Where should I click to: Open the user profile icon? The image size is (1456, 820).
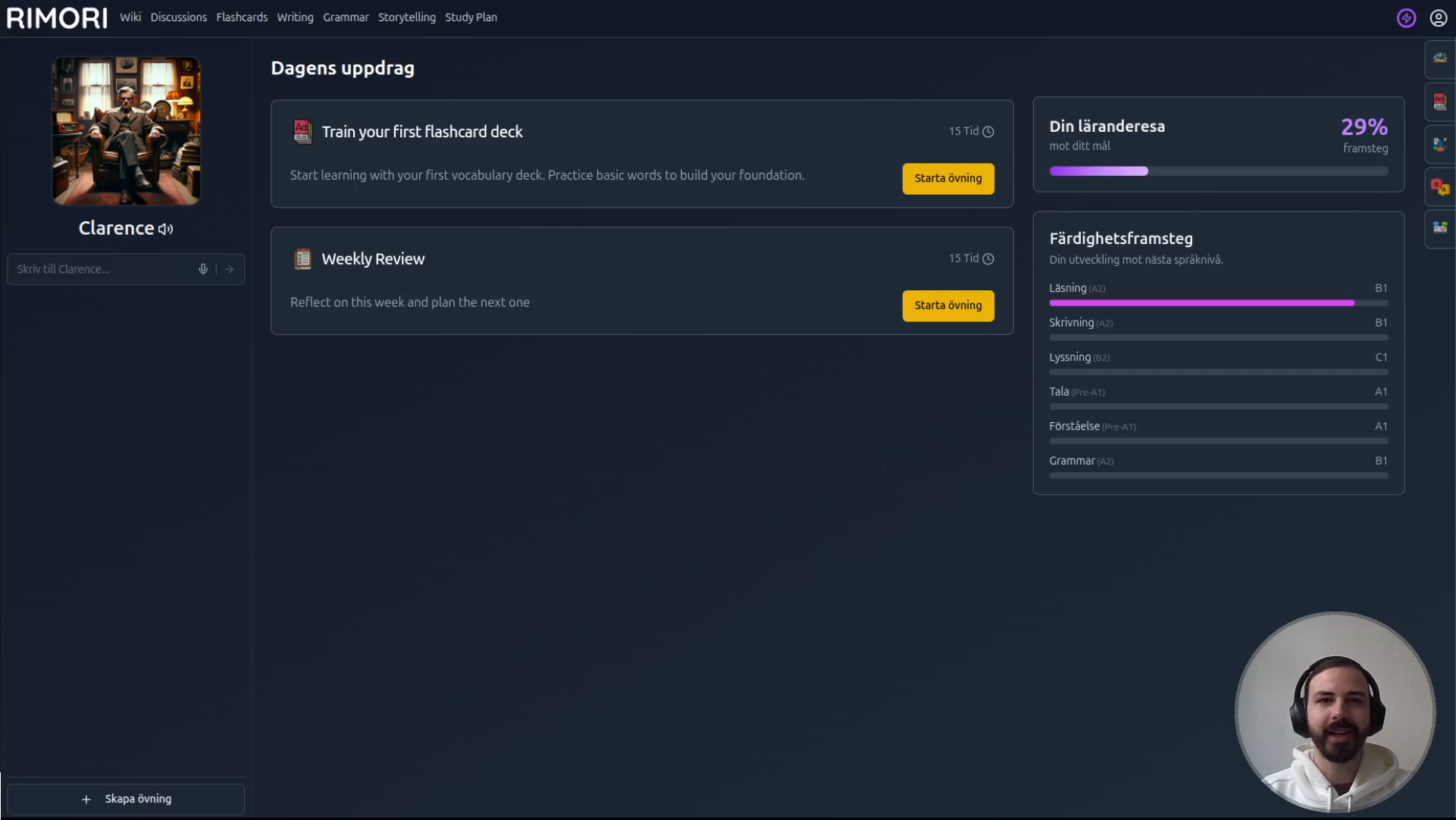coord(1438,17)
